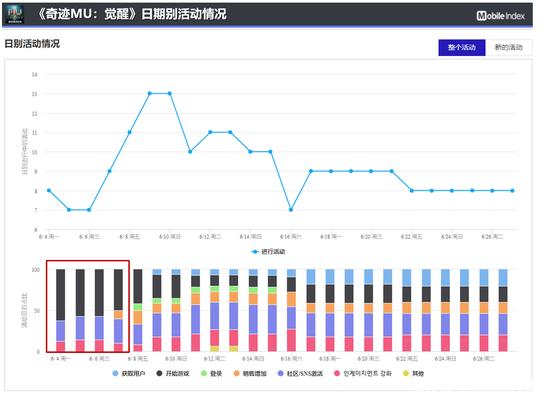Select the 6/4 line data point
Image resolution: width=550 pixels, height=406 pixels.
coord(49,191)
